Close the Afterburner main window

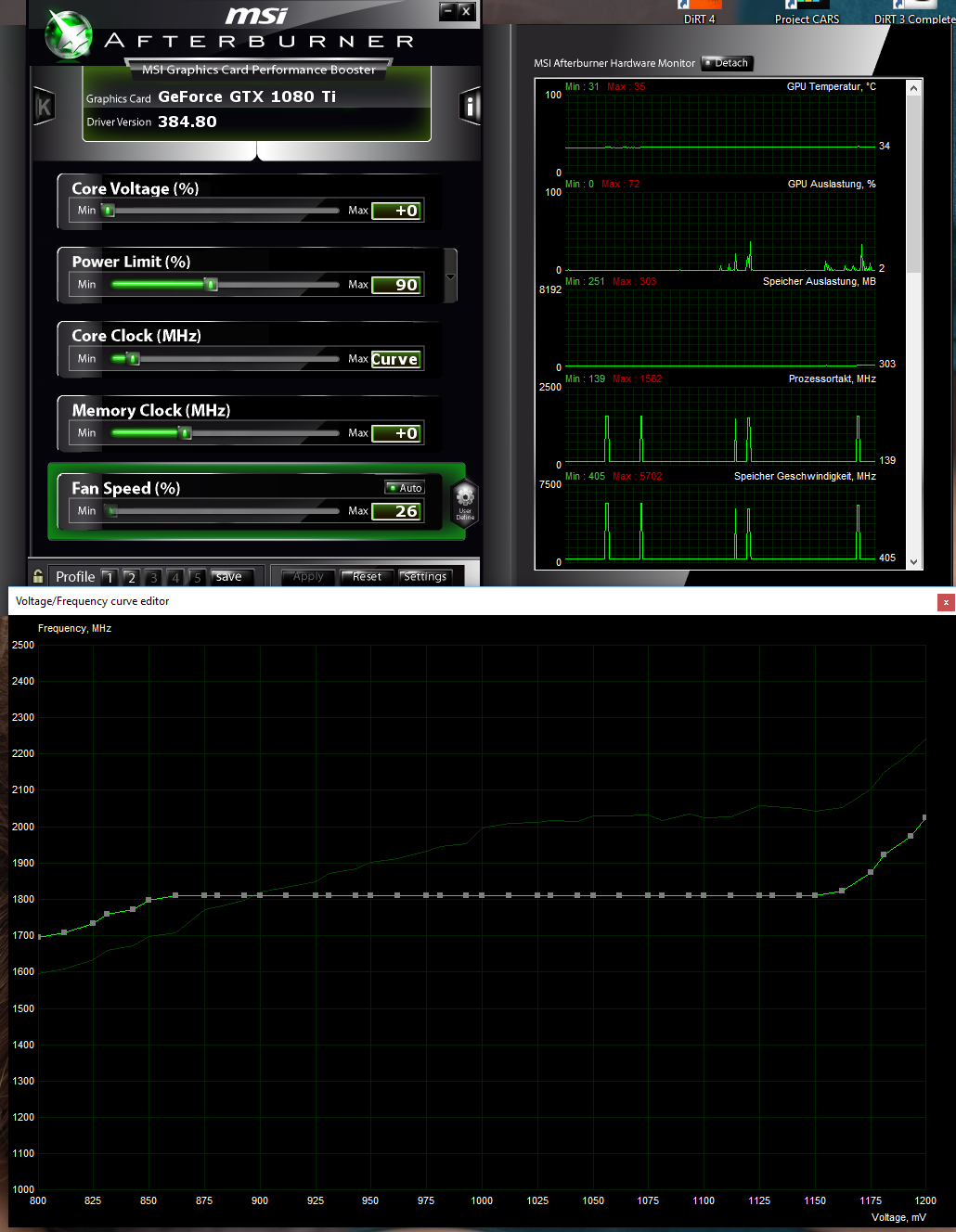[466, 11]
